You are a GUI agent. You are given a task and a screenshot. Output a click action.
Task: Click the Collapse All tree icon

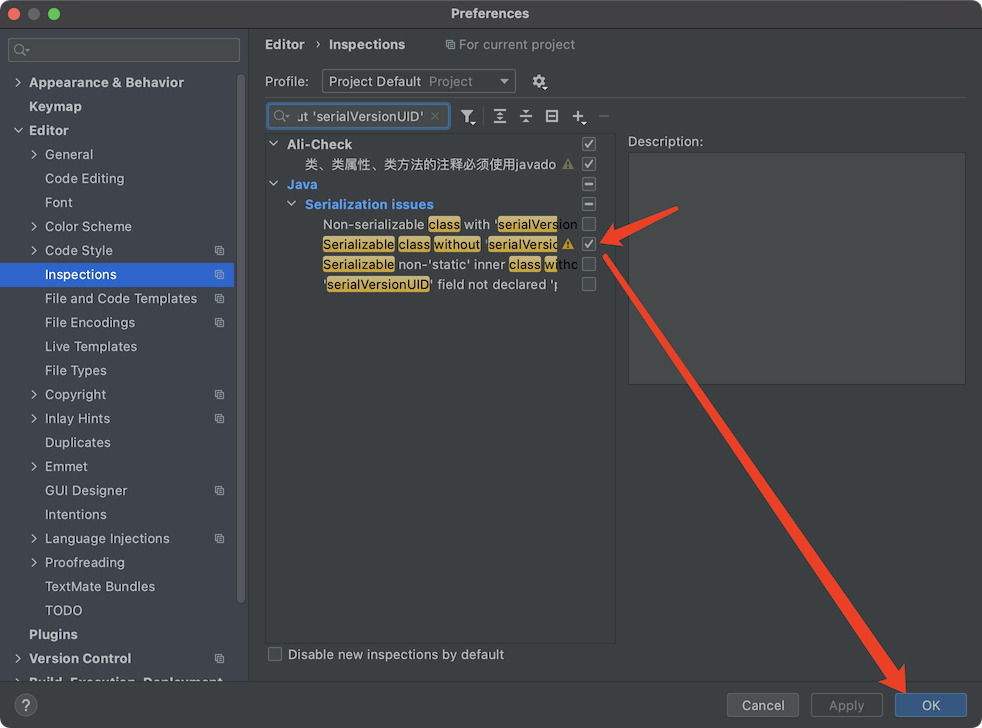tap(526, 117)
